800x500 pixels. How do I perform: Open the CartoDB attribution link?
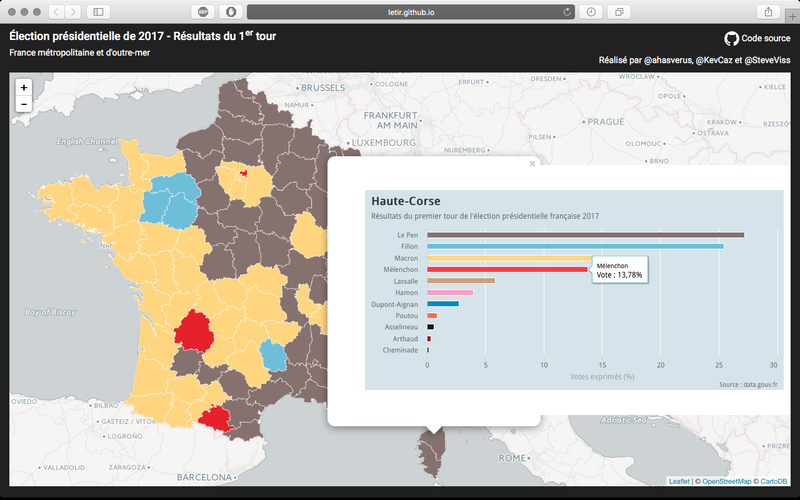tap(773, 481)
